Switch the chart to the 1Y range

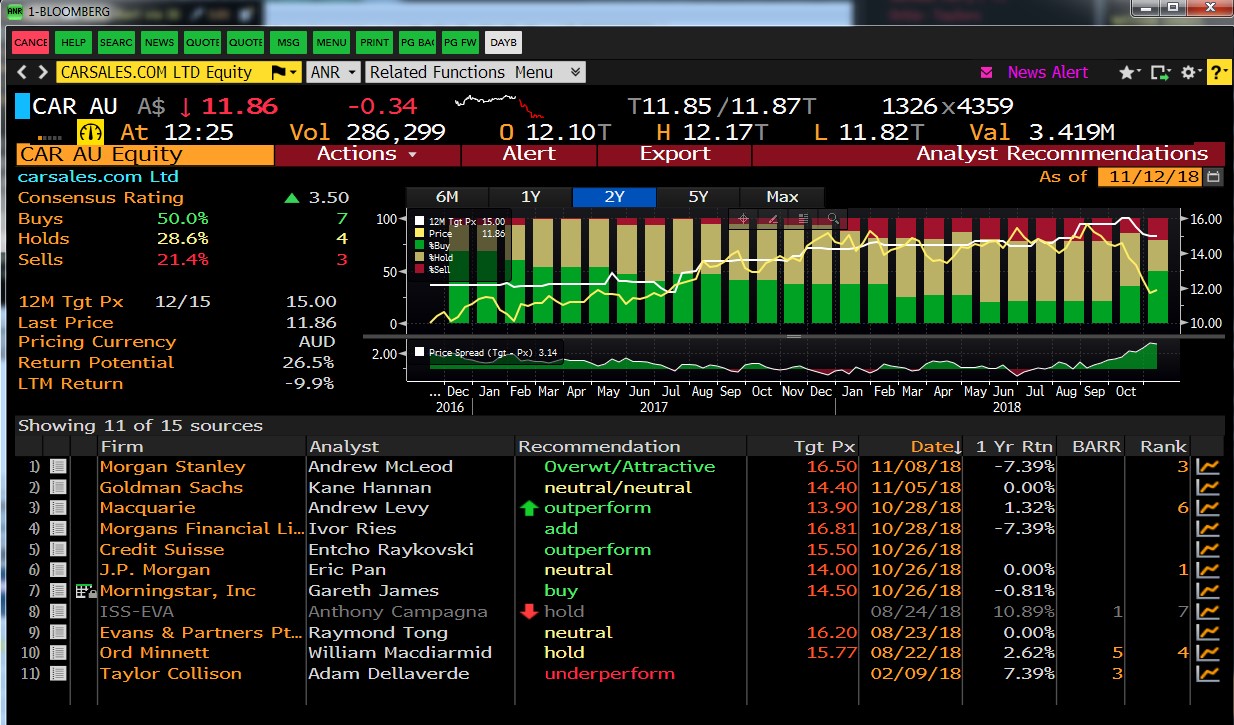(x=530, y=197)
